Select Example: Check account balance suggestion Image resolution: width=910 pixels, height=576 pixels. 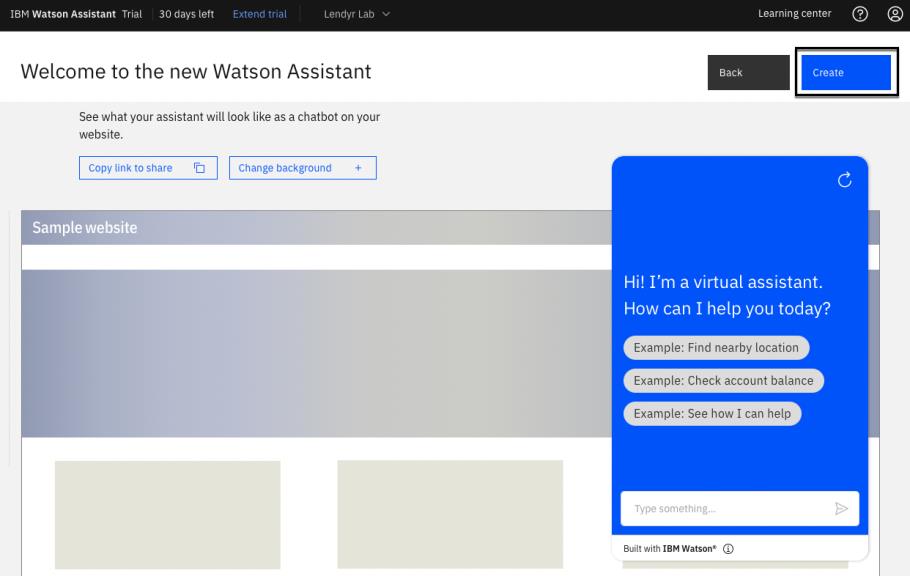[x=723, y=381]
